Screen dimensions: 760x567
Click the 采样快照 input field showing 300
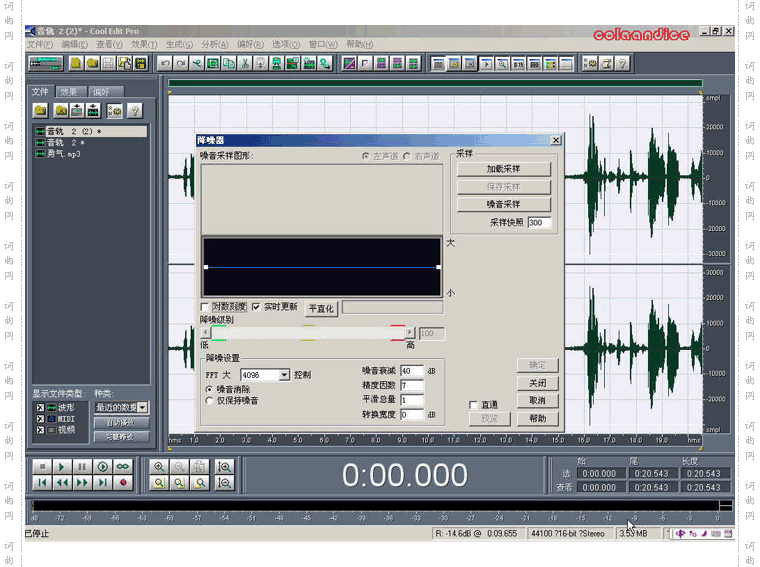(539, 223)
